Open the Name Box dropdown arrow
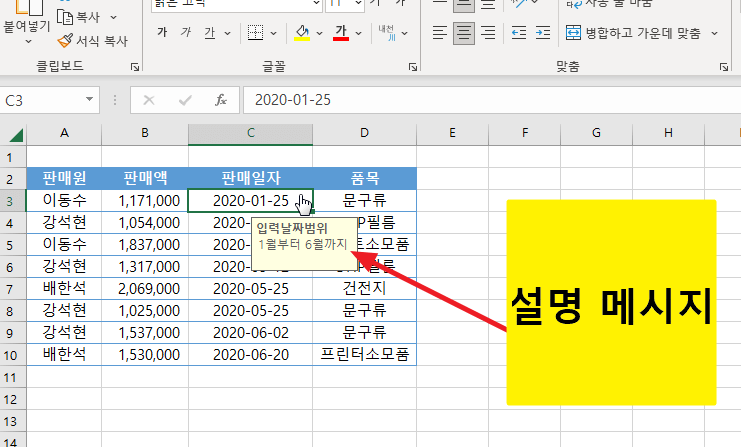Viewport: 741px width, 447px height. (x=89, y=99)
